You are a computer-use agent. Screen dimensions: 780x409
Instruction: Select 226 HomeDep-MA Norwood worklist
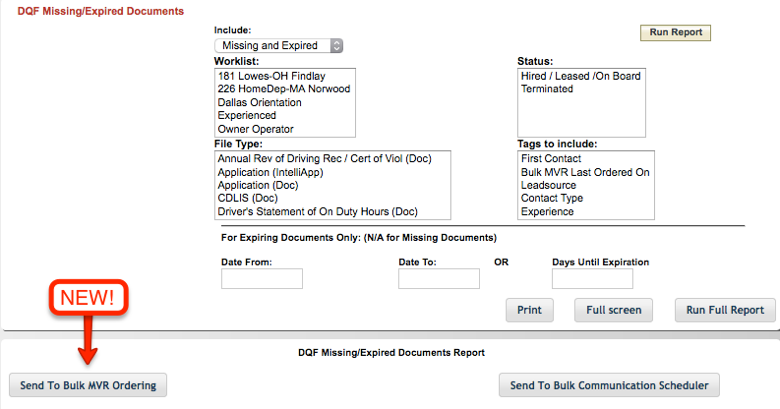pos(285,89)
